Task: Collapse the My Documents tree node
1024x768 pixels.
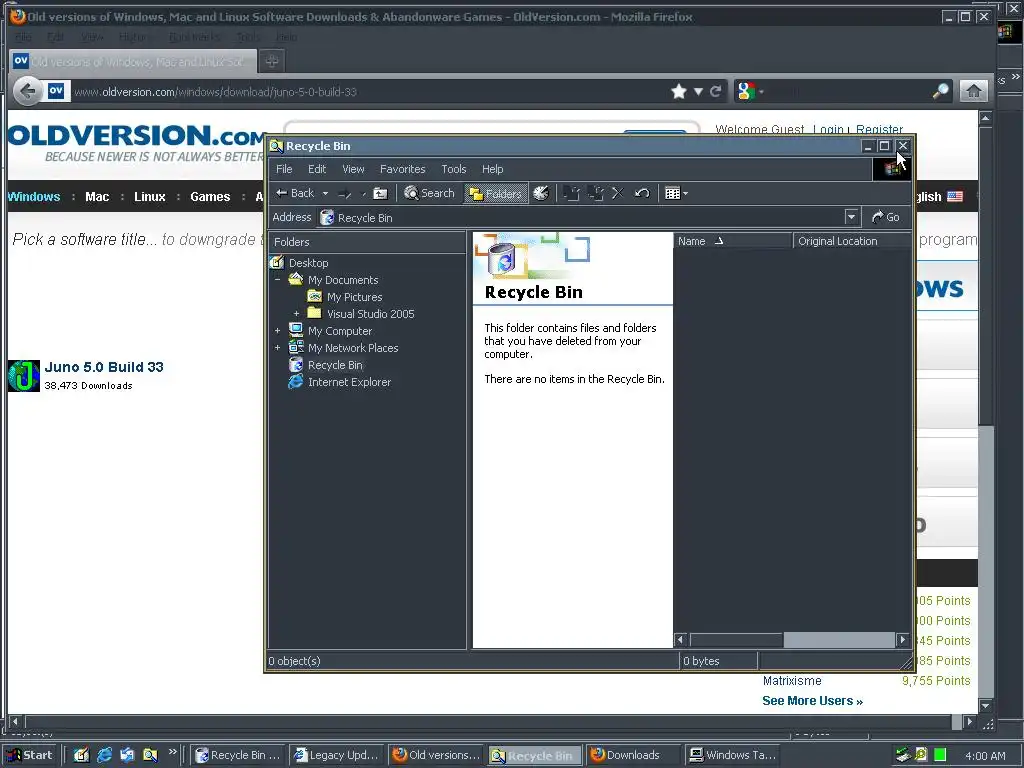Action: pos(278,280)
